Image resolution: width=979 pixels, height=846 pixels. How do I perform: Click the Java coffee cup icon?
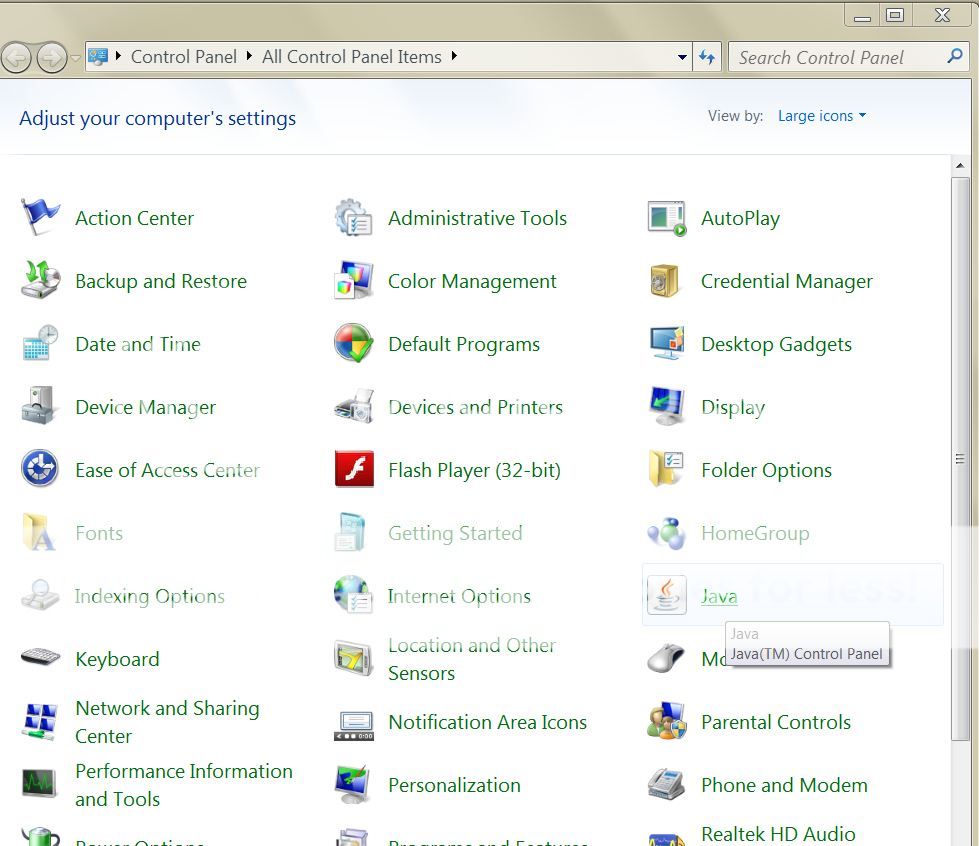(667, 595)
